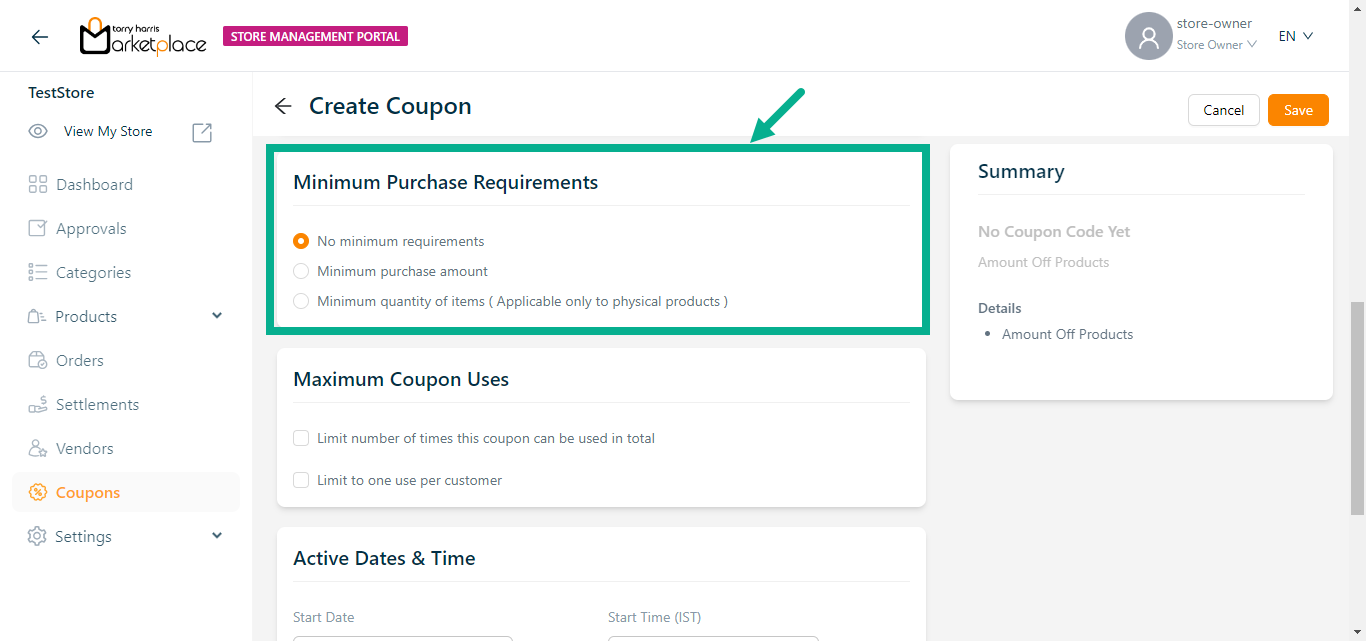Click the page vertical scrollbar
Viewport: 1366px width, 641px height.
coord(1357,408)
